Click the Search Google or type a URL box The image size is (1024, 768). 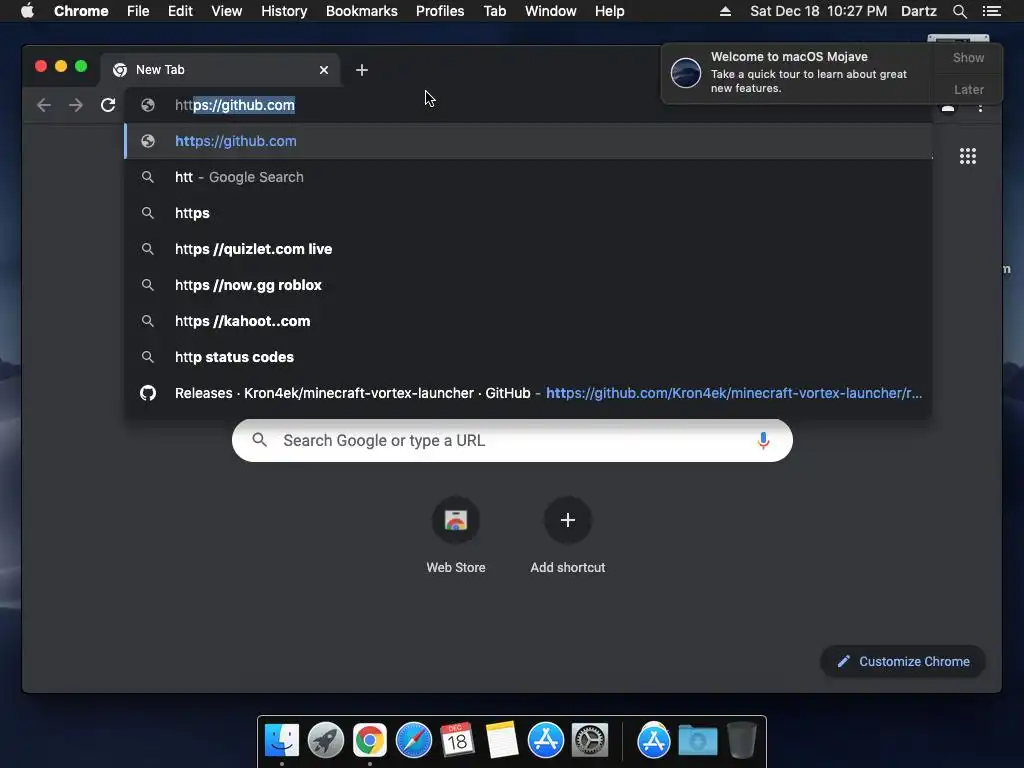pyautogui.click(x=512, y=441)
